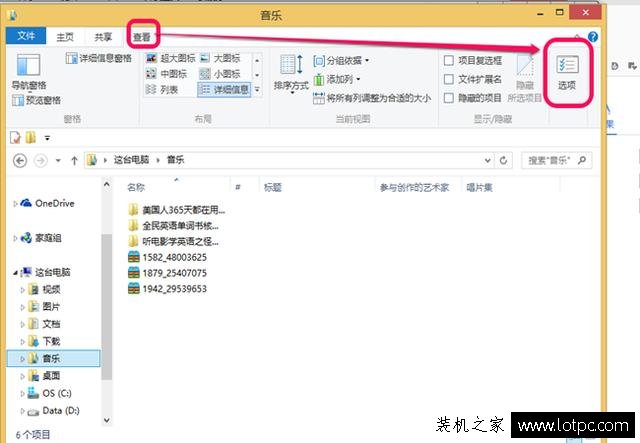
Task: Sort by the 名称 name column
Action: point(136,187)
